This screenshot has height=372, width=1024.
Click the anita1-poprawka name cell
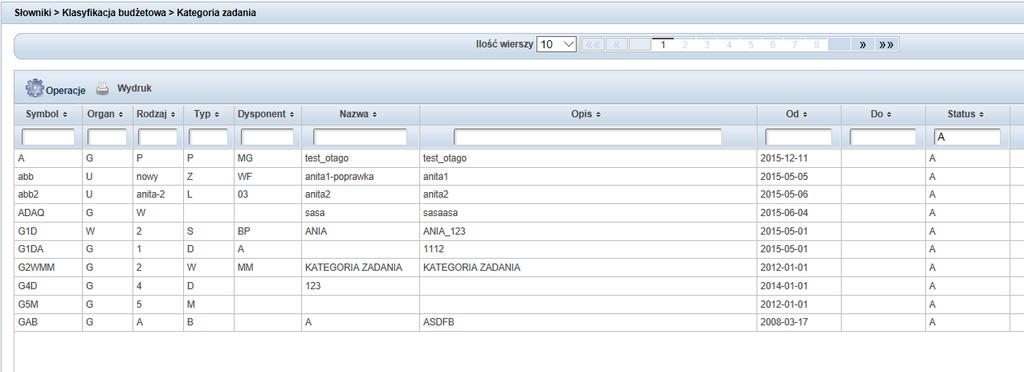360,176
